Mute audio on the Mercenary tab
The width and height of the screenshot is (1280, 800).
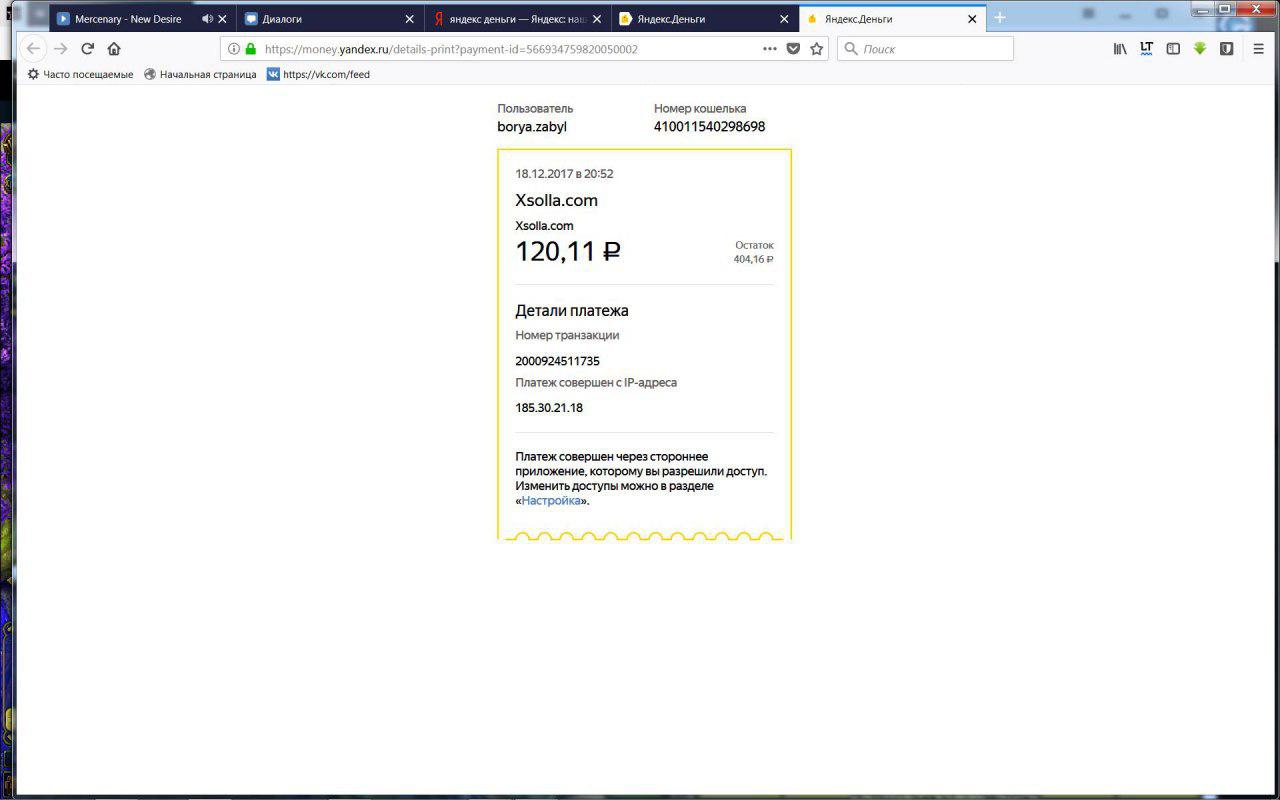[207, 19]
